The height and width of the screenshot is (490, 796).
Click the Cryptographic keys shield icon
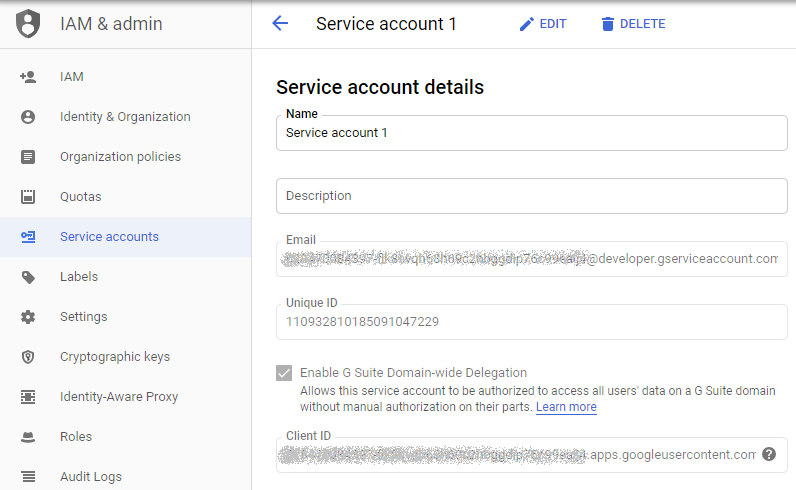point(28,357)
